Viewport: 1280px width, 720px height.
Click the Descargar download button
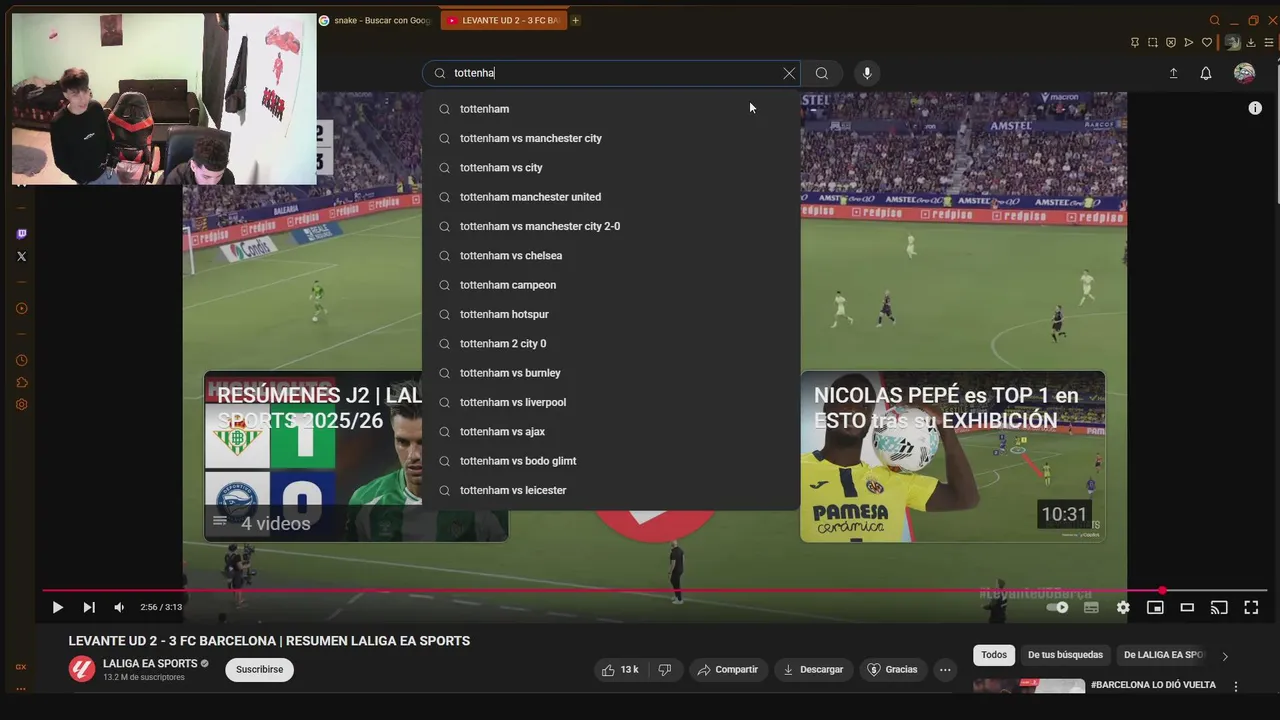point(813,670)
